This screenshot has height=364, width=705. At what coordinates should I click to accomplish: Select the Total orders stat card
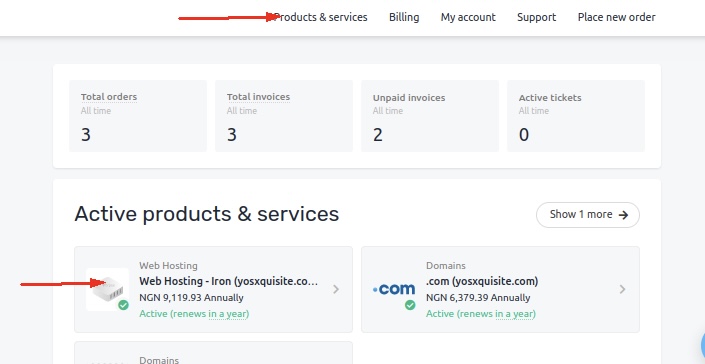click(138, 116)
